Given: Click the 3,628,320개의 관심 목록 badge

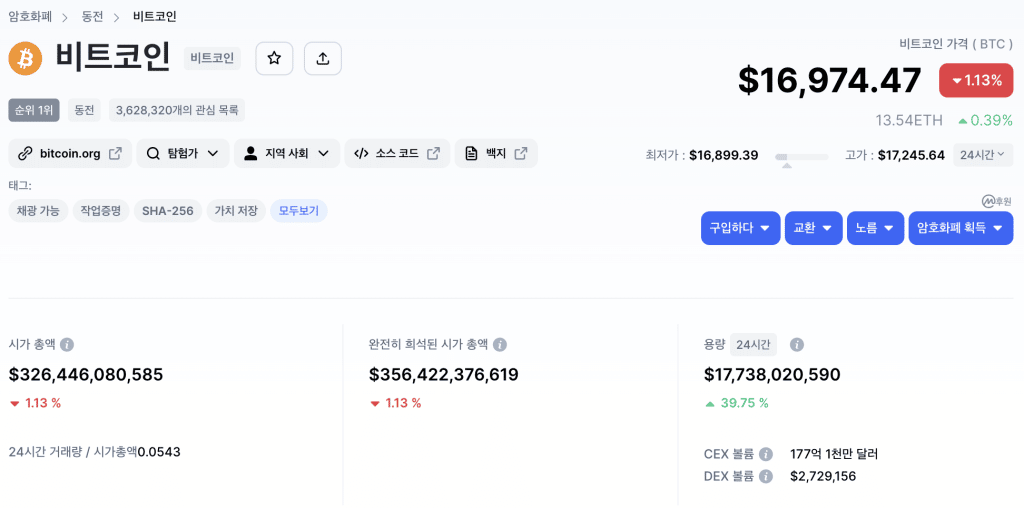Looking at the screenshot, I should (x=176, y=110).
